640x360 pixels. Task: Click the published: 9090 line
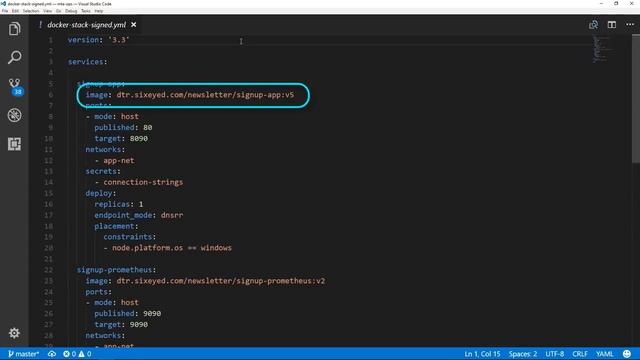pos(127,313)
